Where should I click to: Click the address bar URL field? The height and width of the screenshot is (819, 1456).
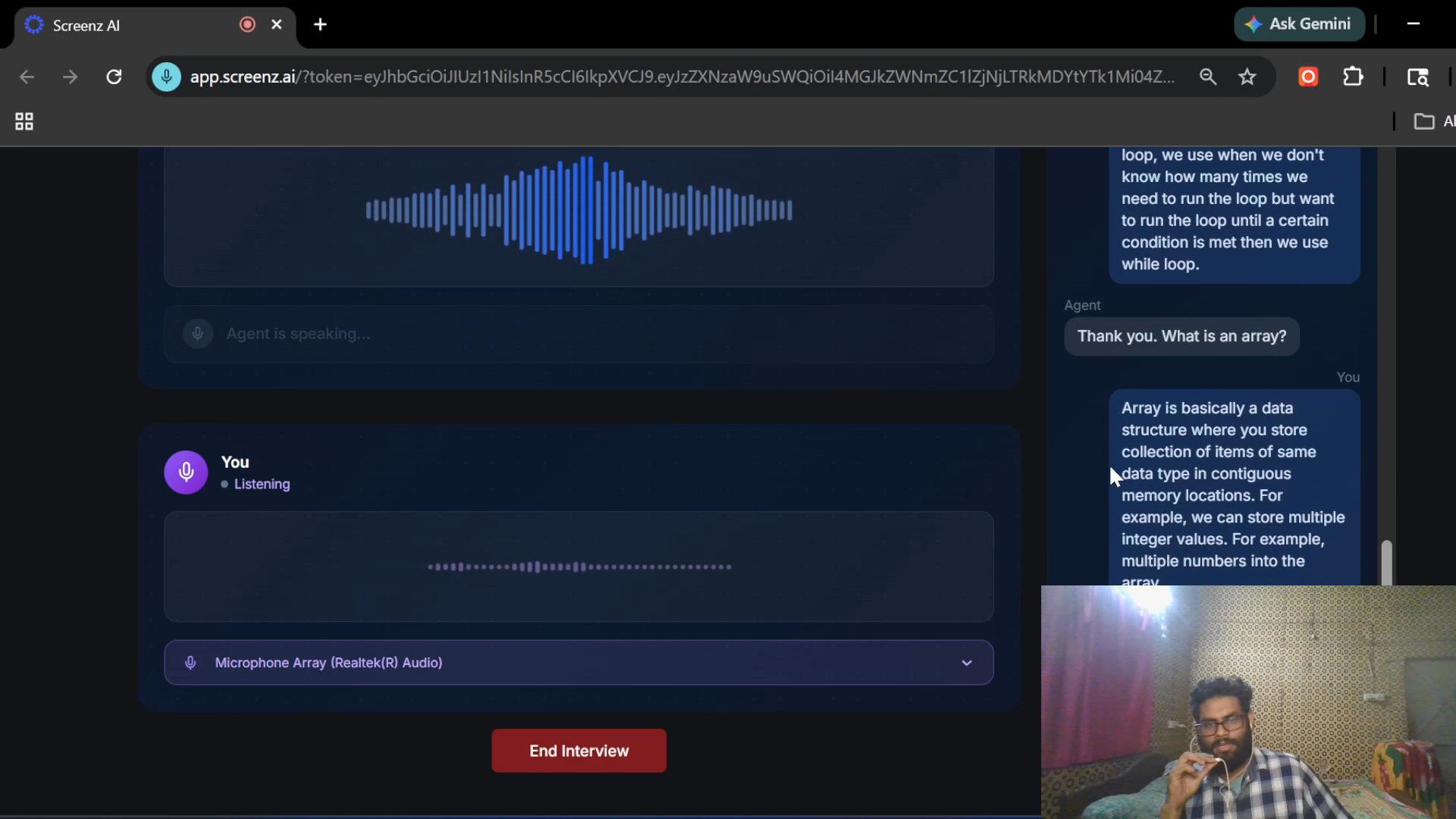point(682,77)
